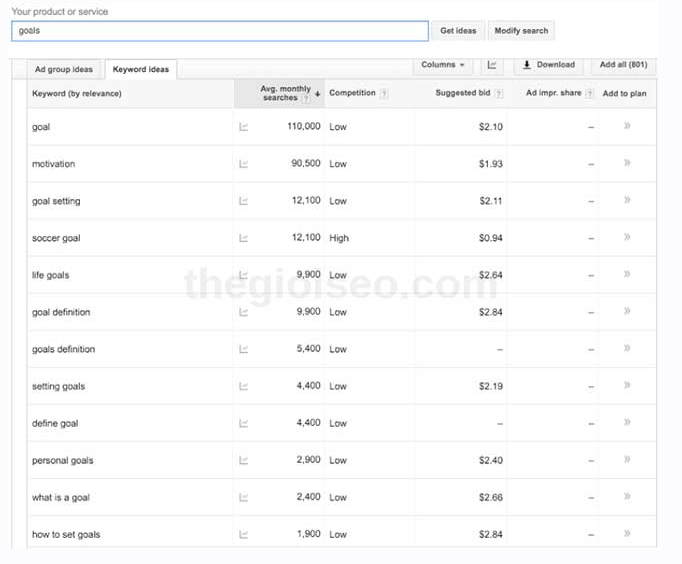The height and width of the screenshot is (564, 682).
Task: Open trend chart icon for 'goal setting' row
Action: pyautogui.click(x=244, y=201)
